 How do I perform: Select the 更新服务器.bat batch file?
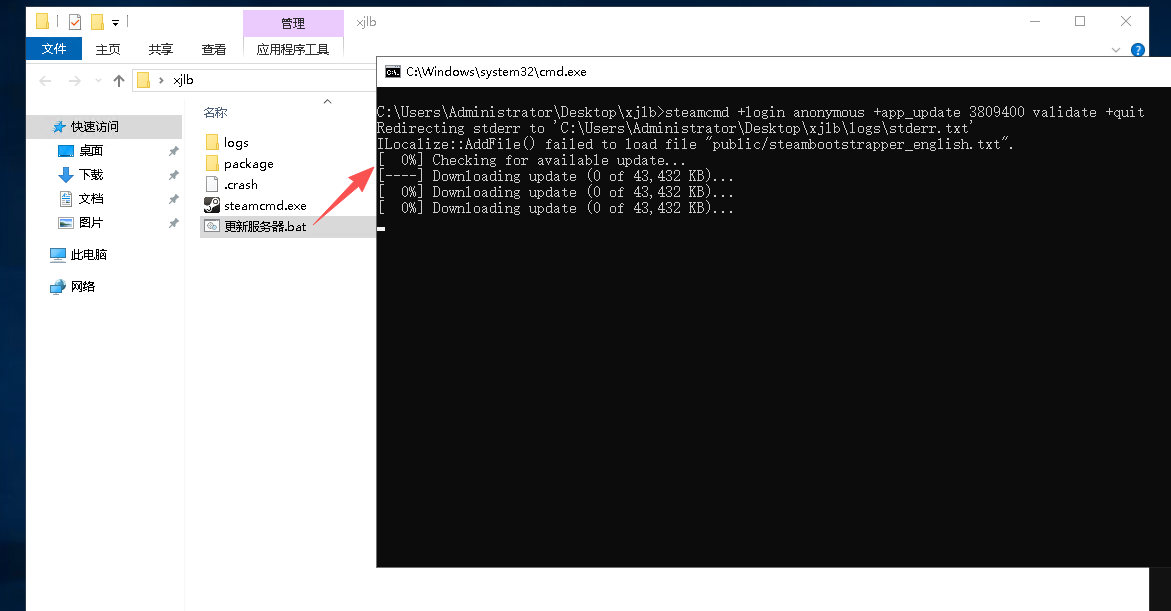pyautogui.click(x=264, y=227)
